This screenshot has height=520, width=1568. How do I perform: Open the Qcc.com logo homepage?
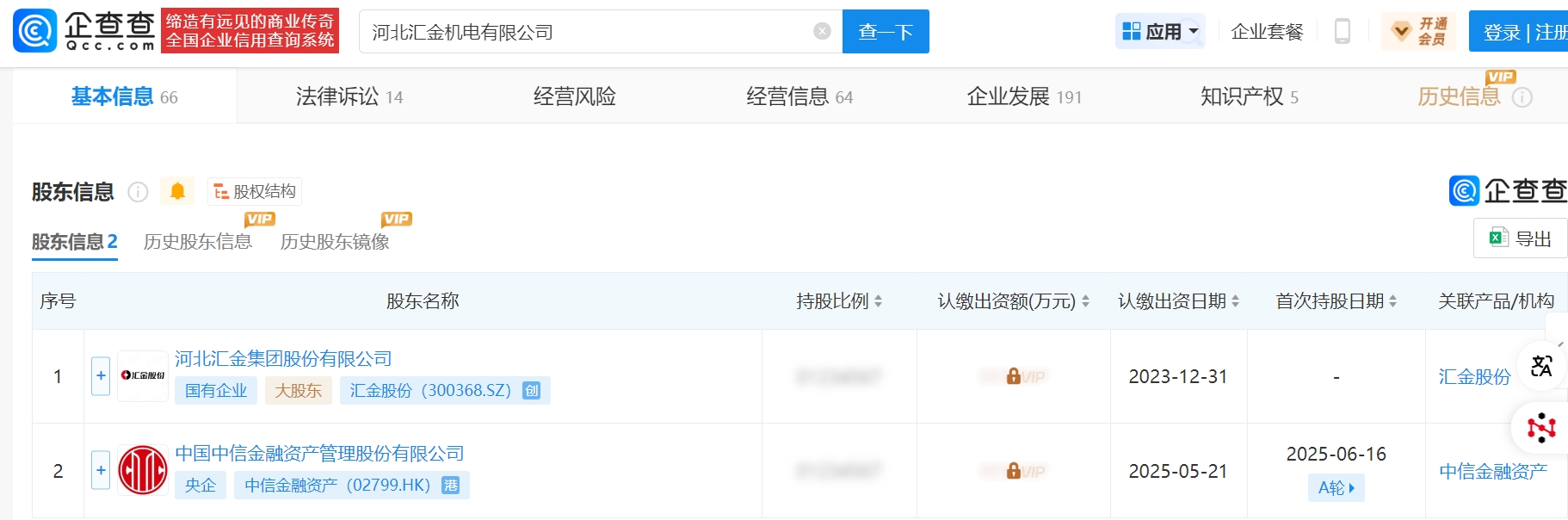pos(84,31)
